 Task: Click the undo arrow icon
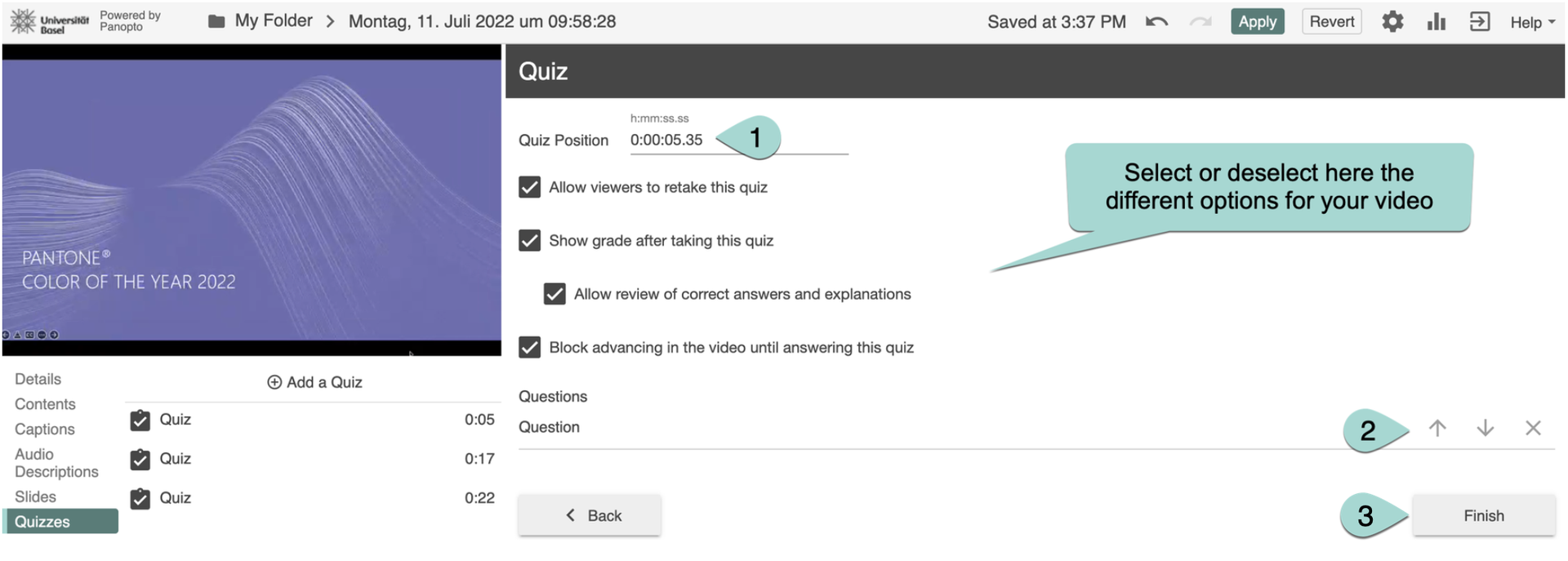pyautogui.click(x=1156, y=22)
